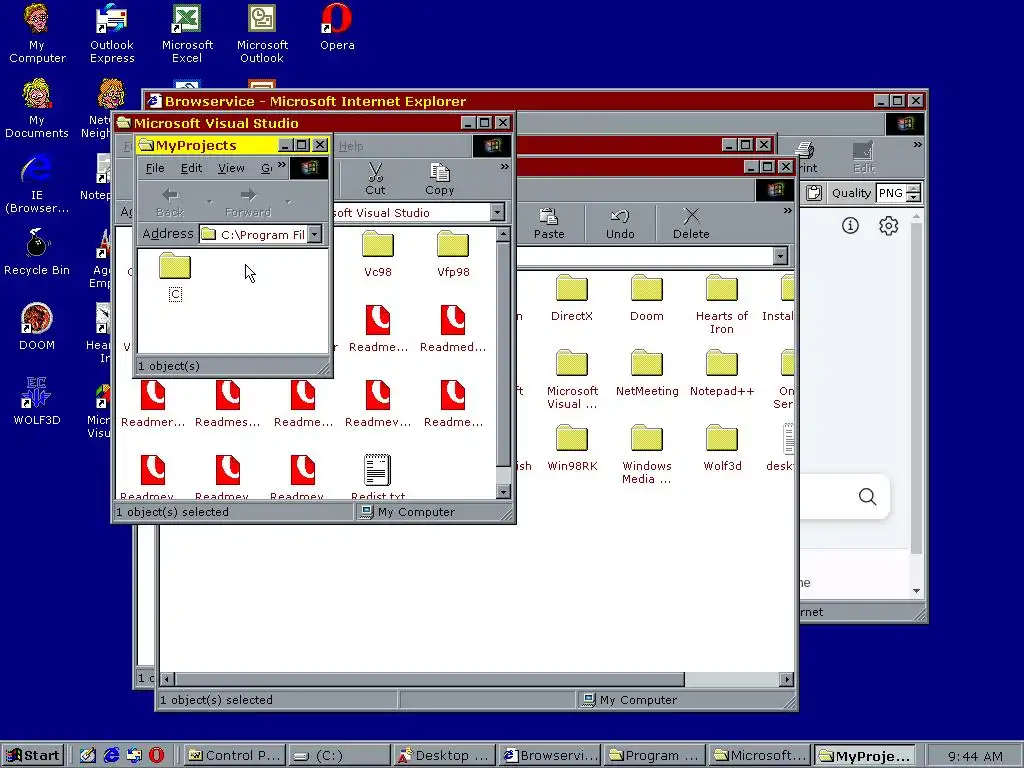Click horizontal scrollbar right arrow in Program Files
The width and height of the screenshot is (1024, 768).
click(x=787, y=679)
